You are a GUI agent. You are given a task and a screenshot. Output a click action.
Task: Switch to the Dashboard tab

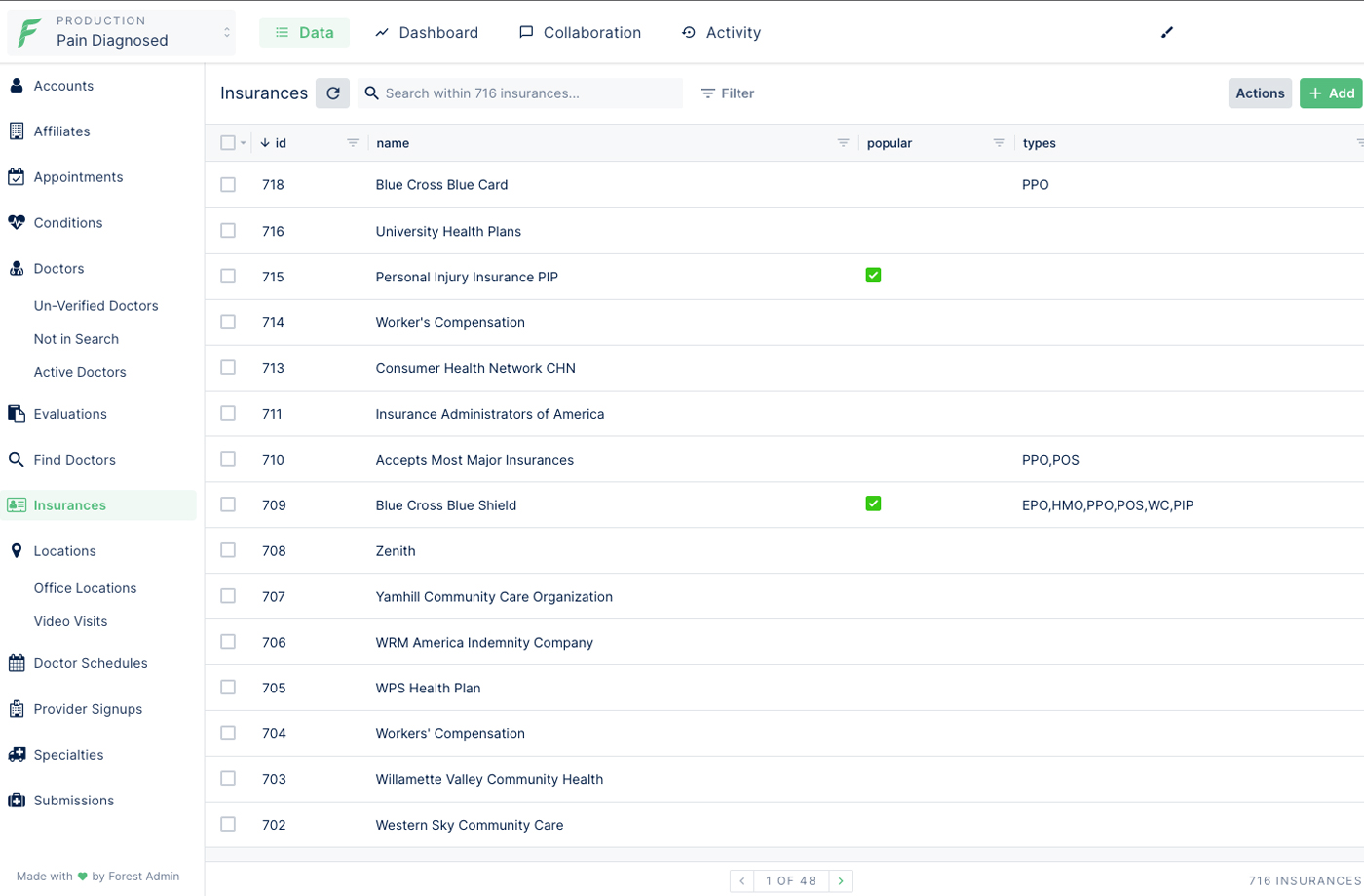(427, 32)
